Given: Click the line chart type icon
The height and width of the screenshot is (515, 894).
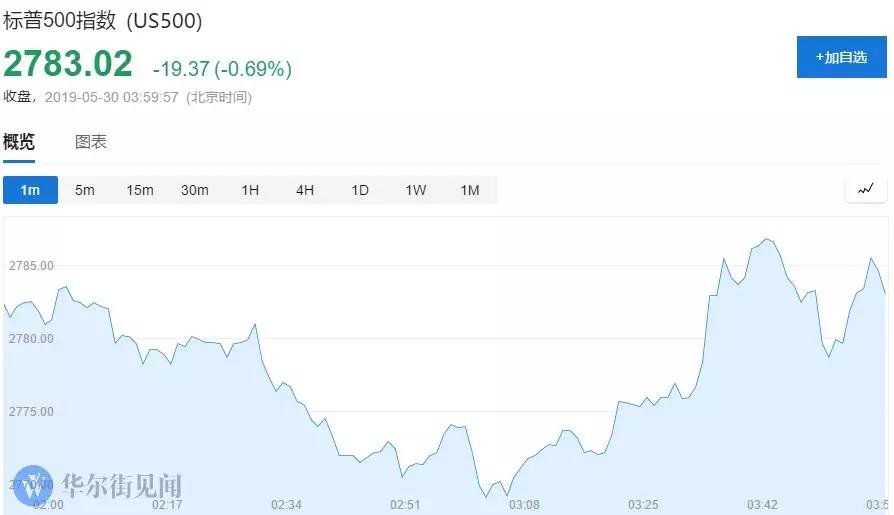Looking at the screenshot, I should (865, 189).
